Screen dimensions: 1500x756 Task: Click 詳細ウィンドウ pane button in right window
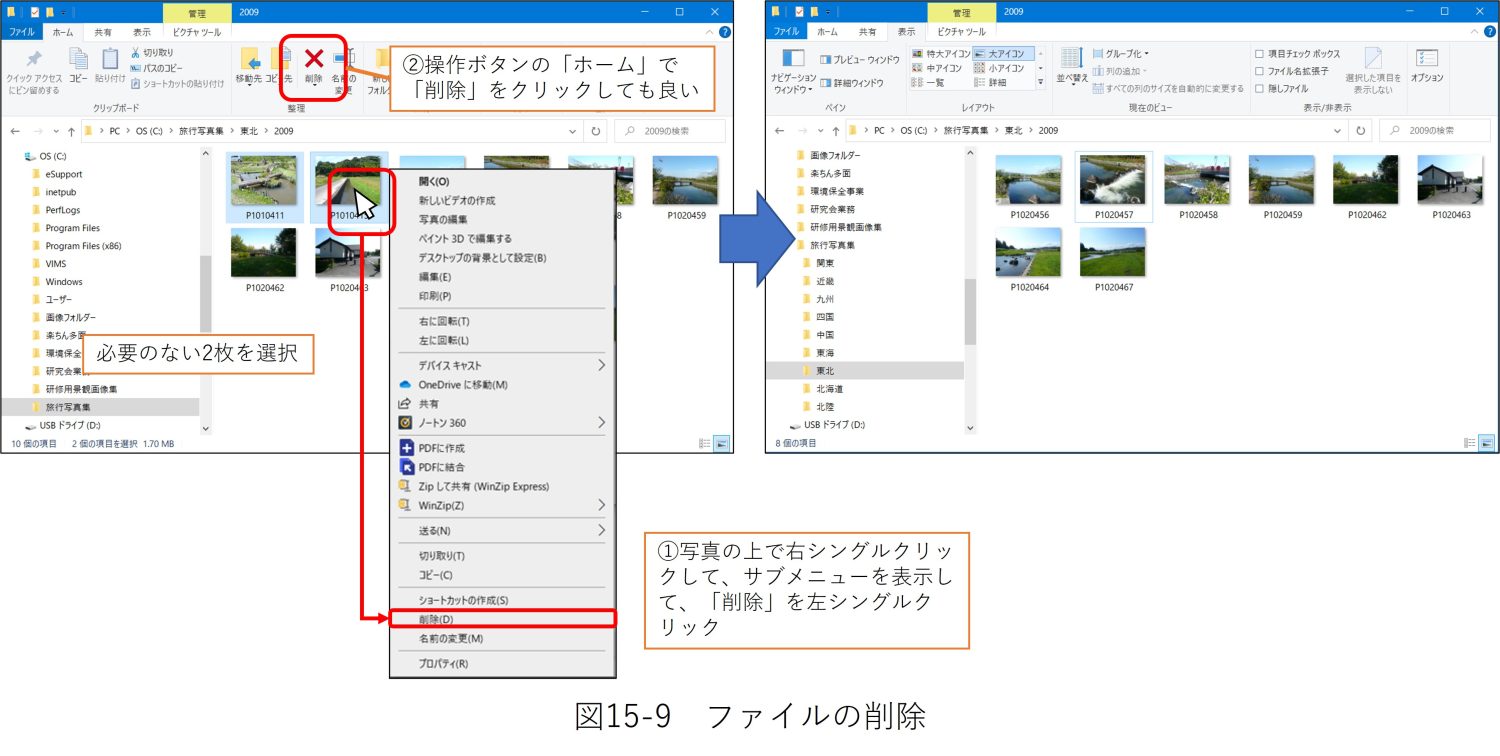click(x=851, y=83)
